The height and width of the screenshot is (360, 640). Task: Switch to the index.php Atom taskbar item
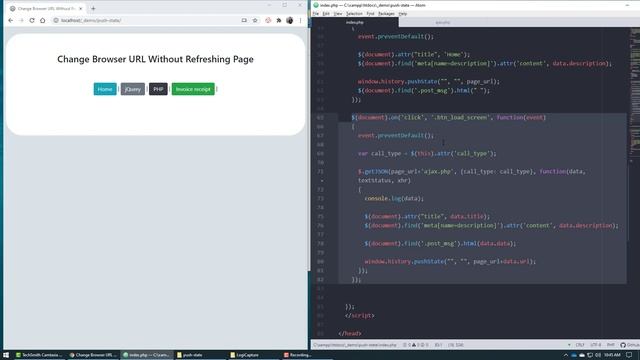[147, 355]
